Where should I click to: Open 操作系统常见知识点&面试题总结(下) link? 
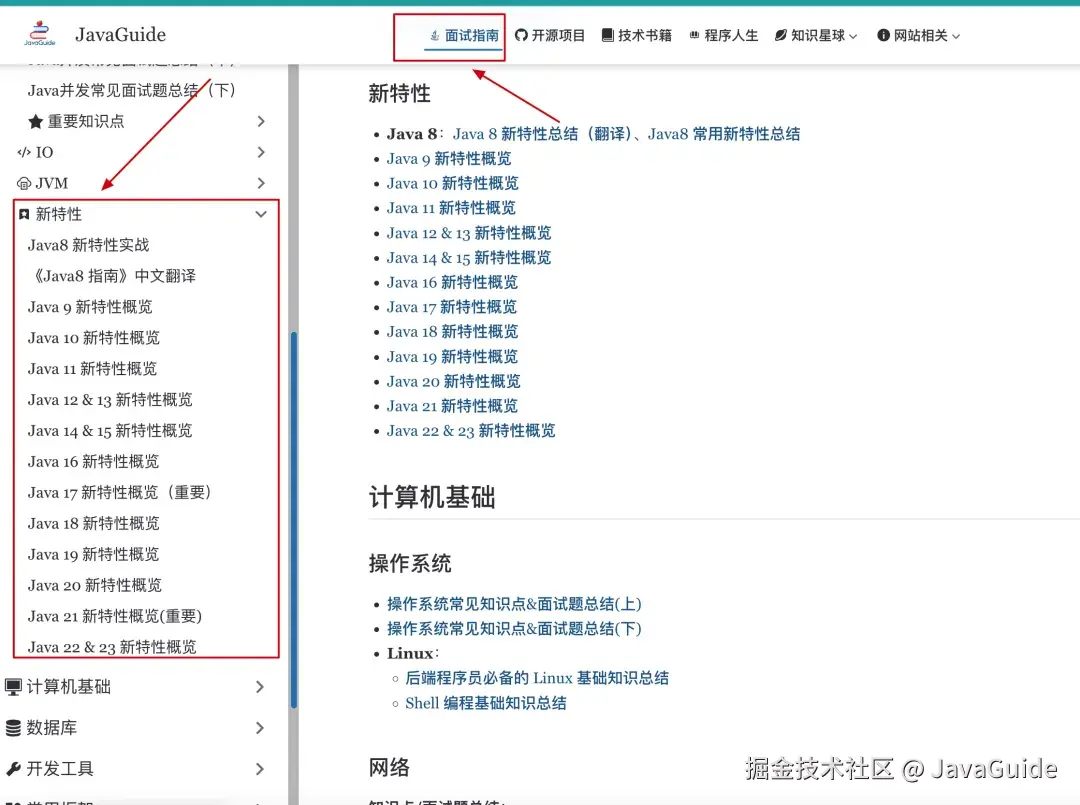514,629
